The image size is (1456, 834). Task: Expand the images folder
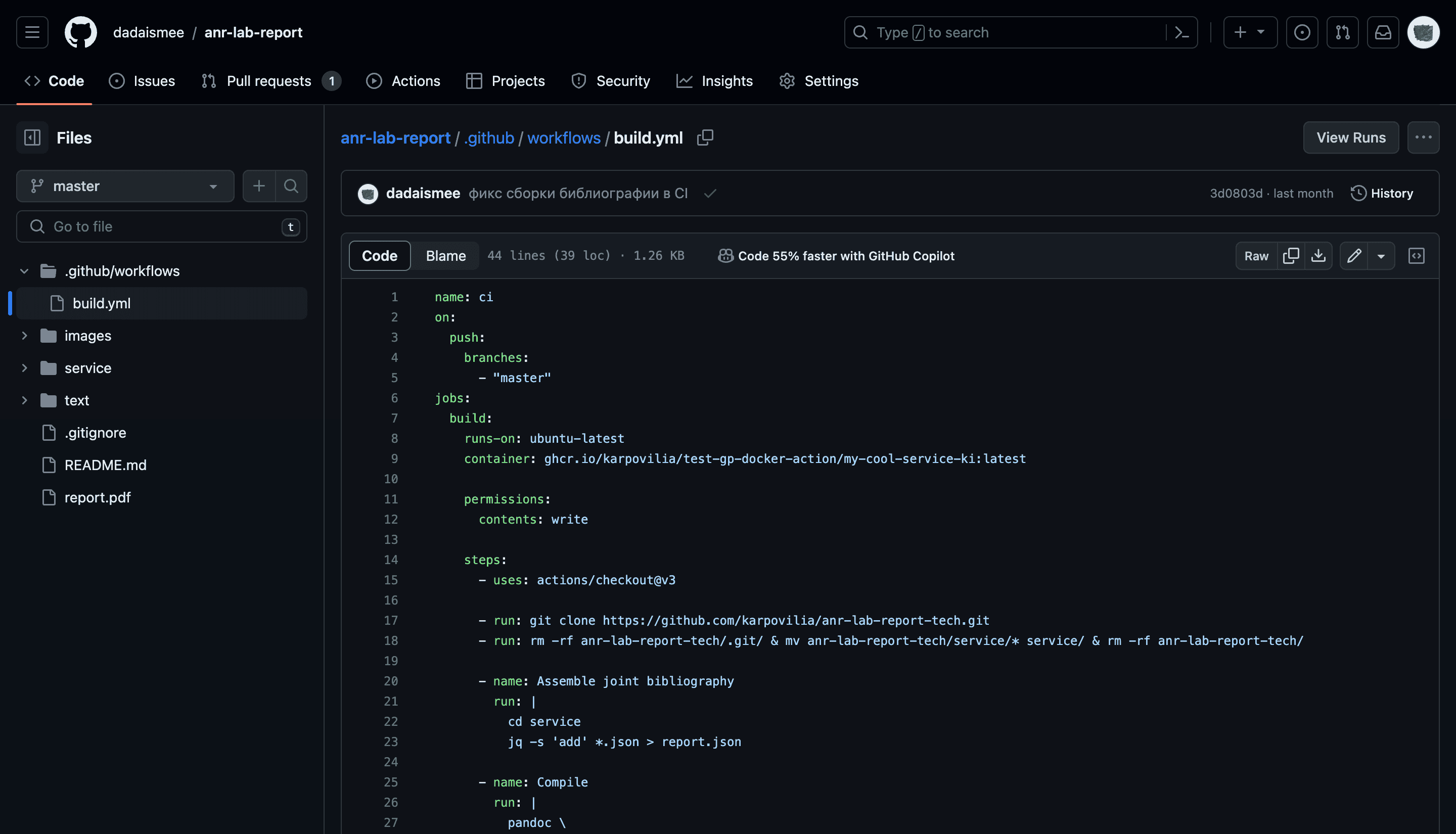tap(24, 336)
